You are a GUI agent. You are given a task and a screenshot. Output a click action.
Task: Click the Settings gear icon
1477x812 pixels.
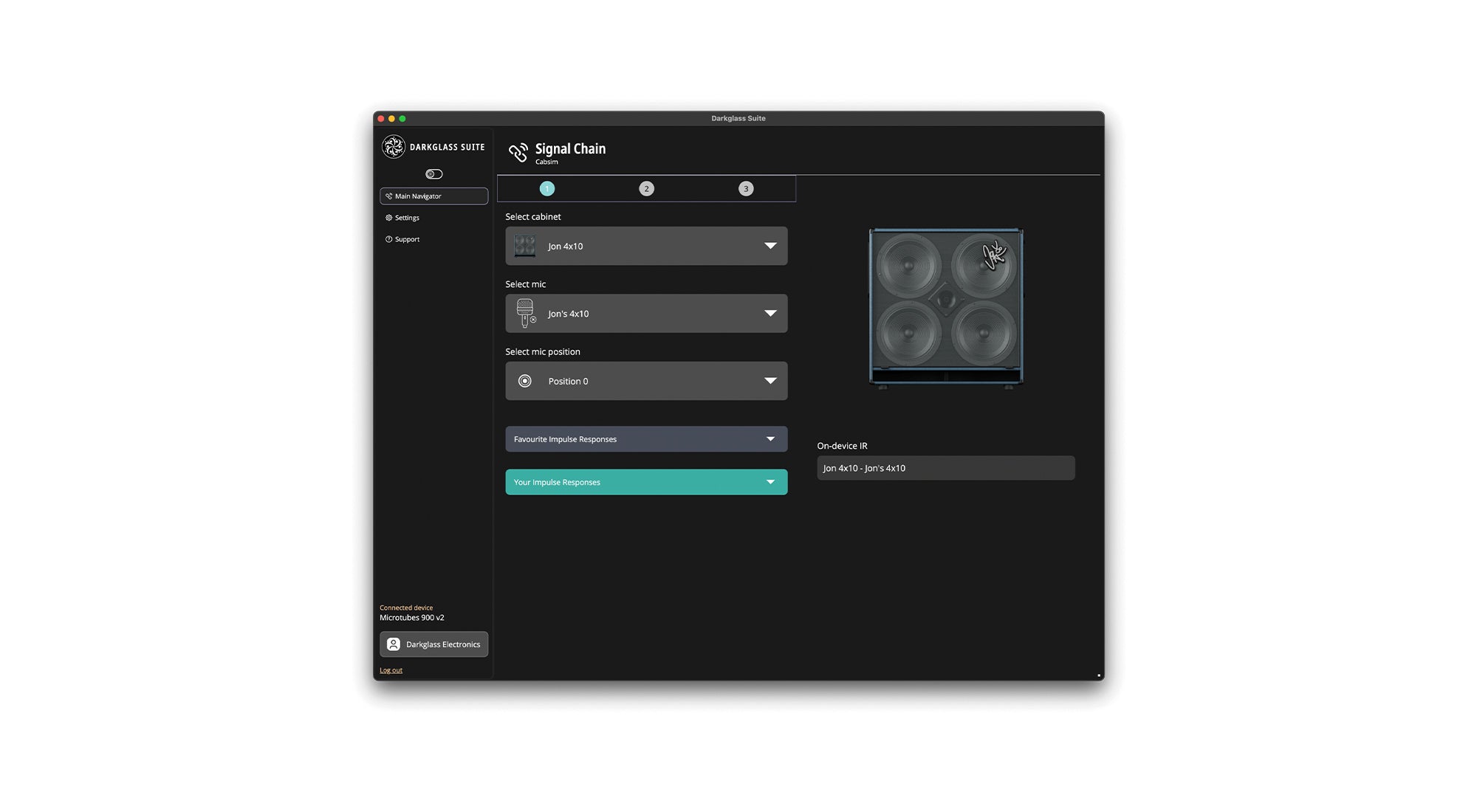coord(388,218)
